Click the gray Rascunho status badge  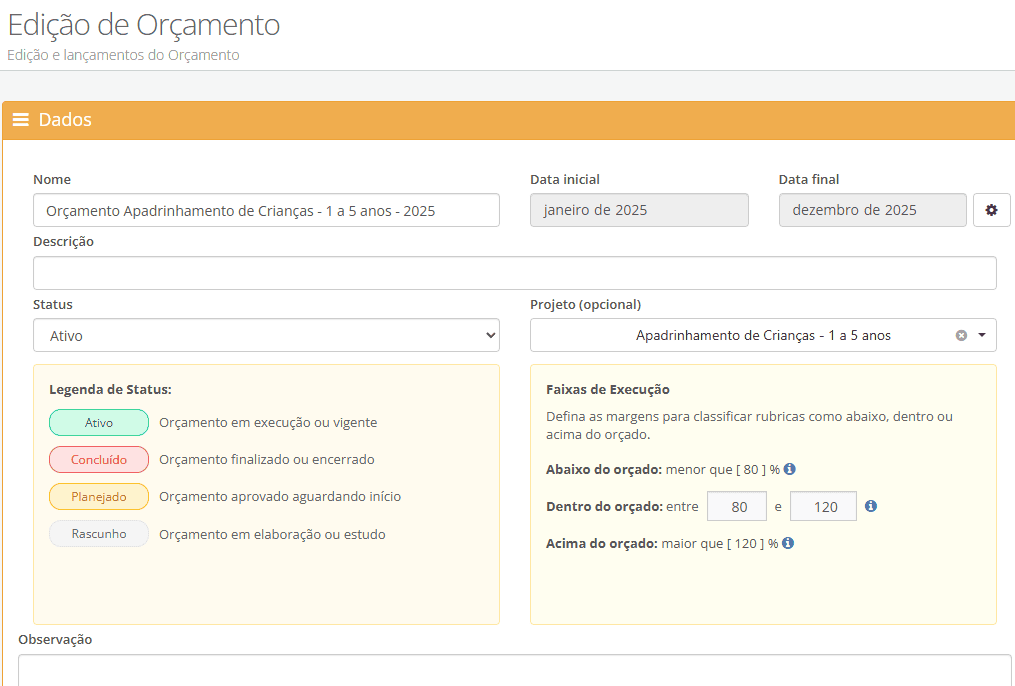pos(99,534)
